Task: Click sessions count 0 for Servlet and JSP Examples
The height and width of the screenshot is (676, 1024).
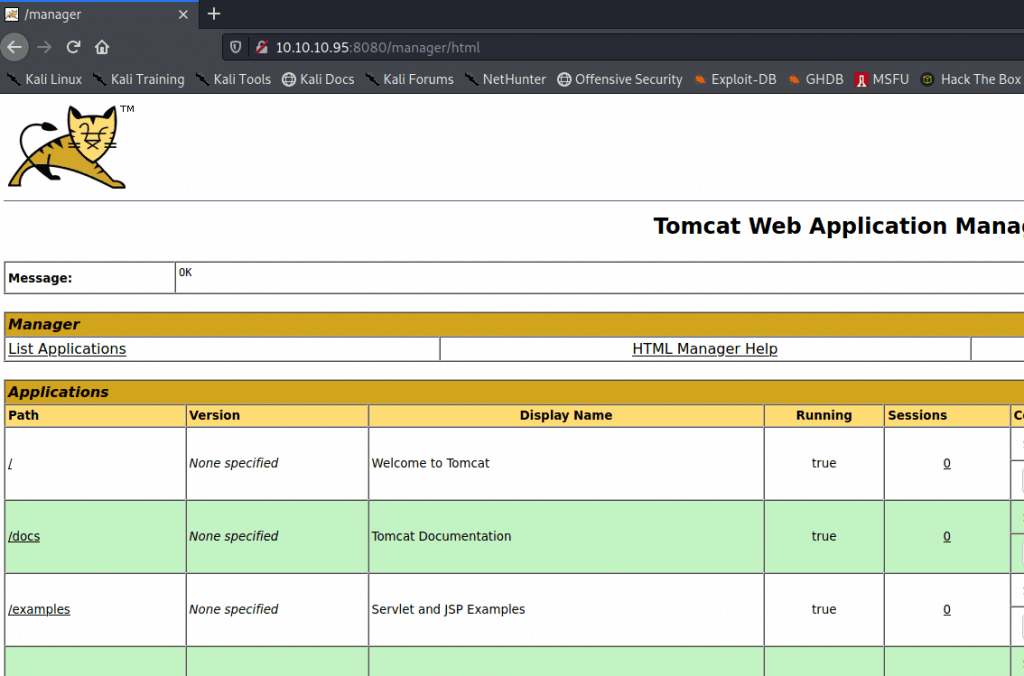Action: pos(946,609)
